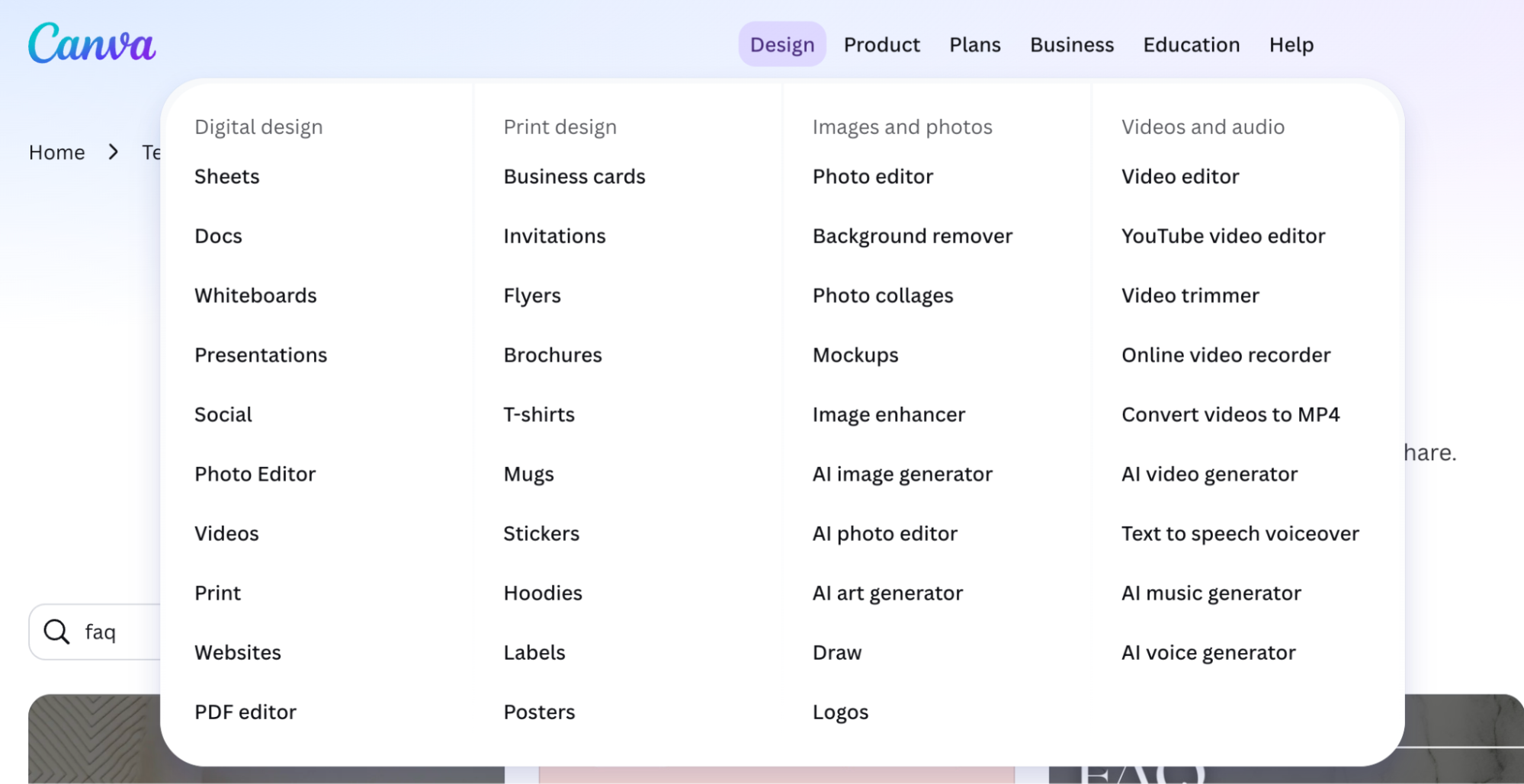1524x784 pixels.
Task: Open the Help menu
Action: (x=1291, y=45)
